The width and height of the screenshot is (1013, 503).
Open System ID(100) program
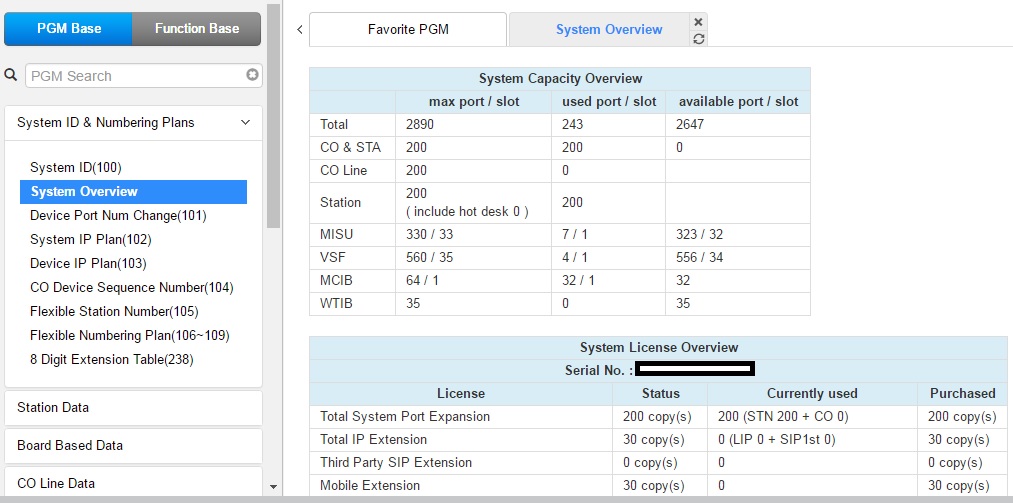(x=76, y=168)
